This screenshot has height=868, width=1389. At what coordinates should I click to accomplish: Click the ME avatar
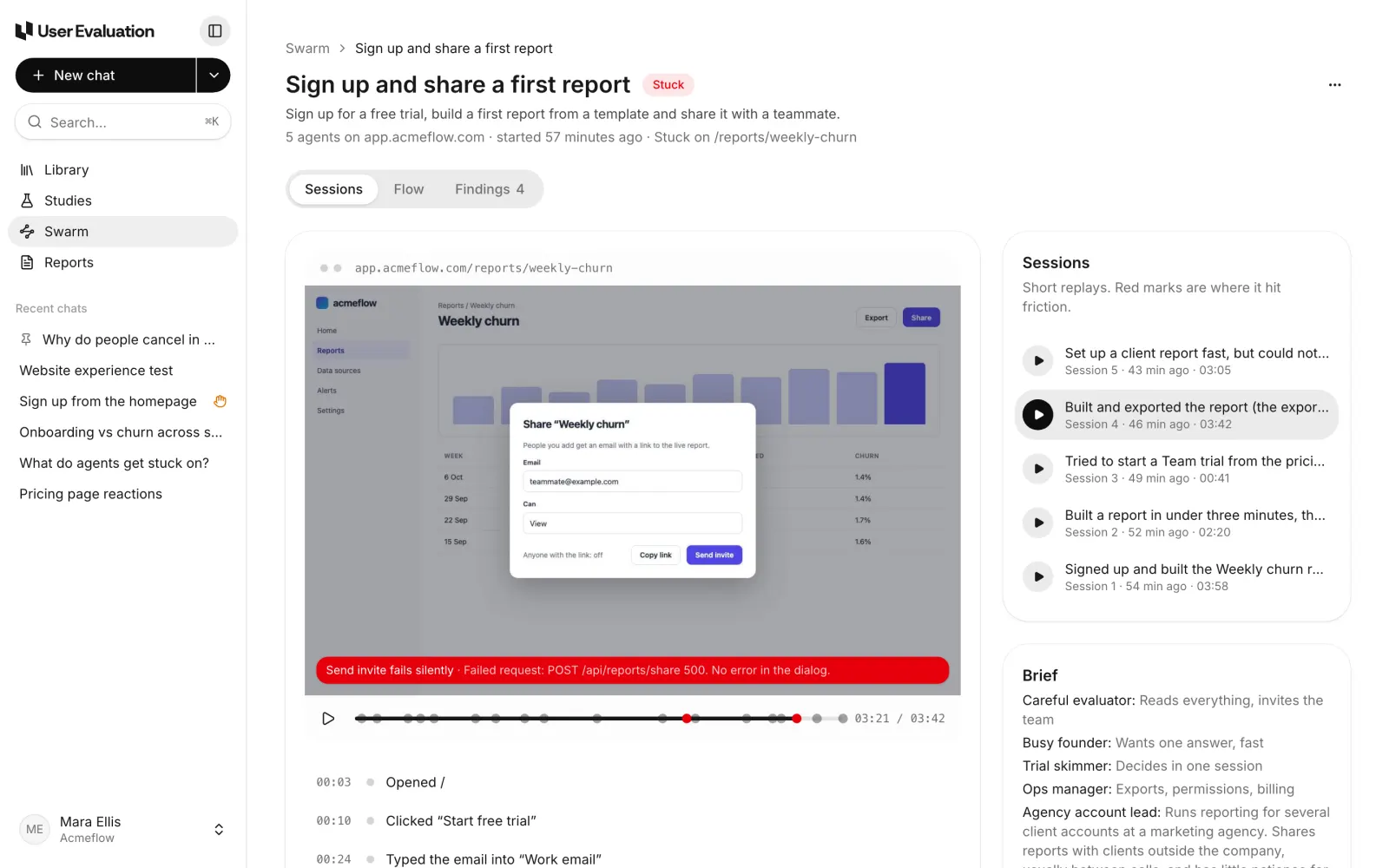pos(35,829)
